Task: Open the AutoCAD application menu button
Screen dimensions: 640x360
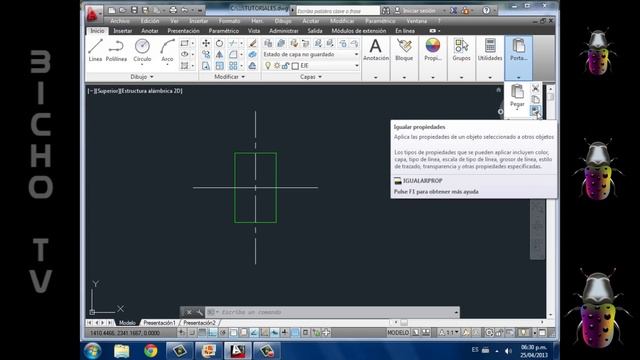Action: pyautogui.click(x=93, y=13)
